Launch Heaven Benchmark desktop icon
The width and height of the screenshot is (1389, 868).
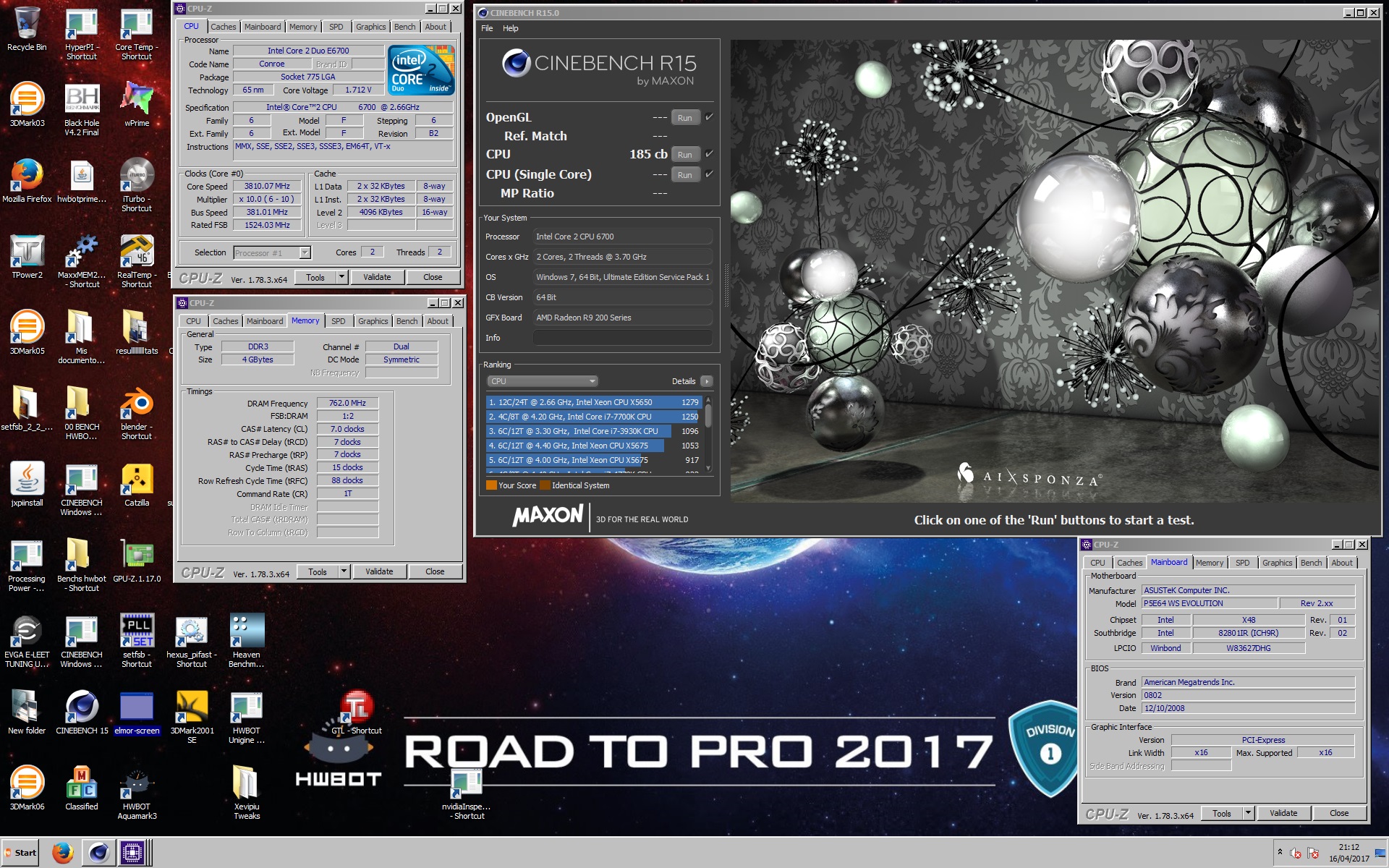[x=247, y=631]
